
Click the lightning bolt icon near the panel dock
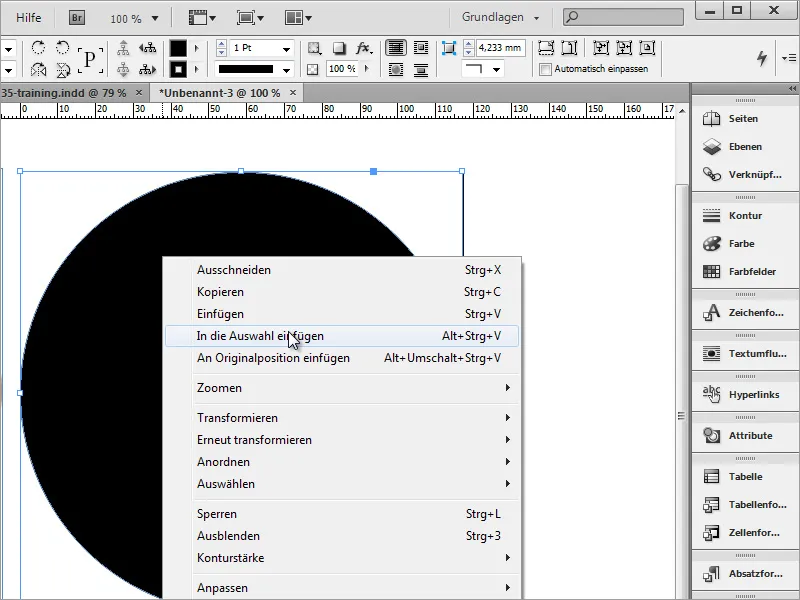pyautogui.click(x=763, y=59)
